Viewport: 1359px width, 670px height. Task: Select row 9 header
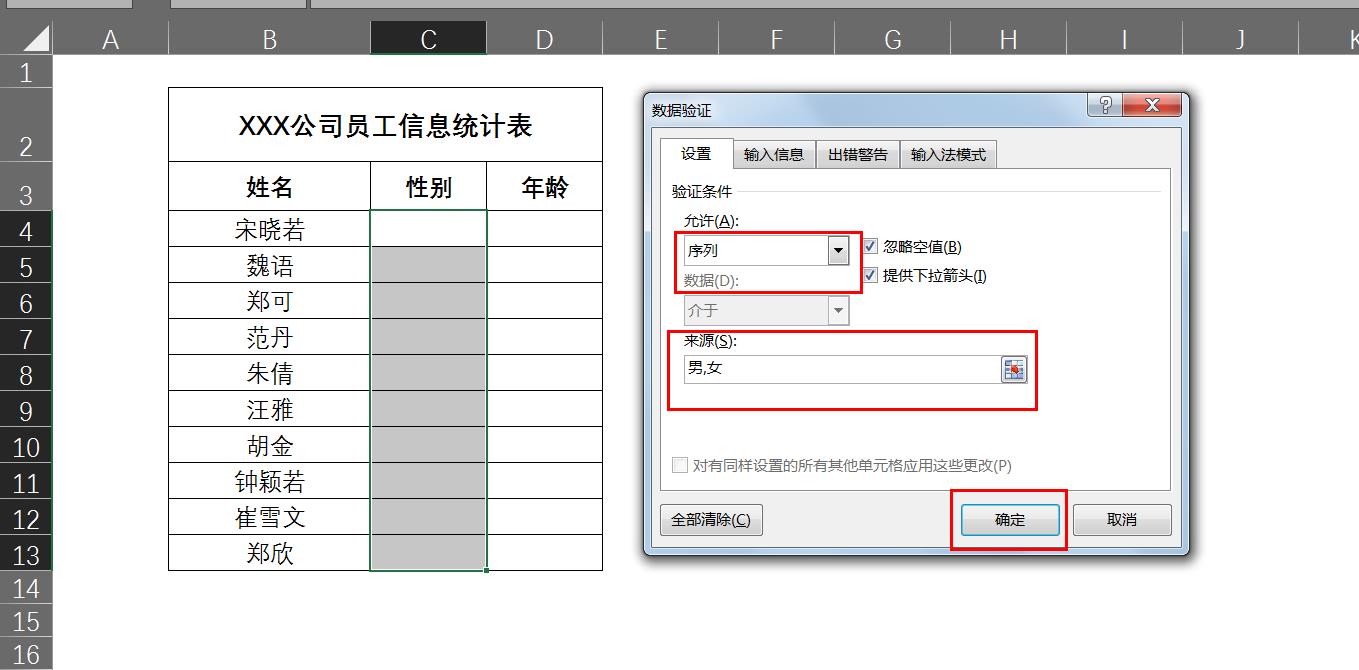pos(26,409)
